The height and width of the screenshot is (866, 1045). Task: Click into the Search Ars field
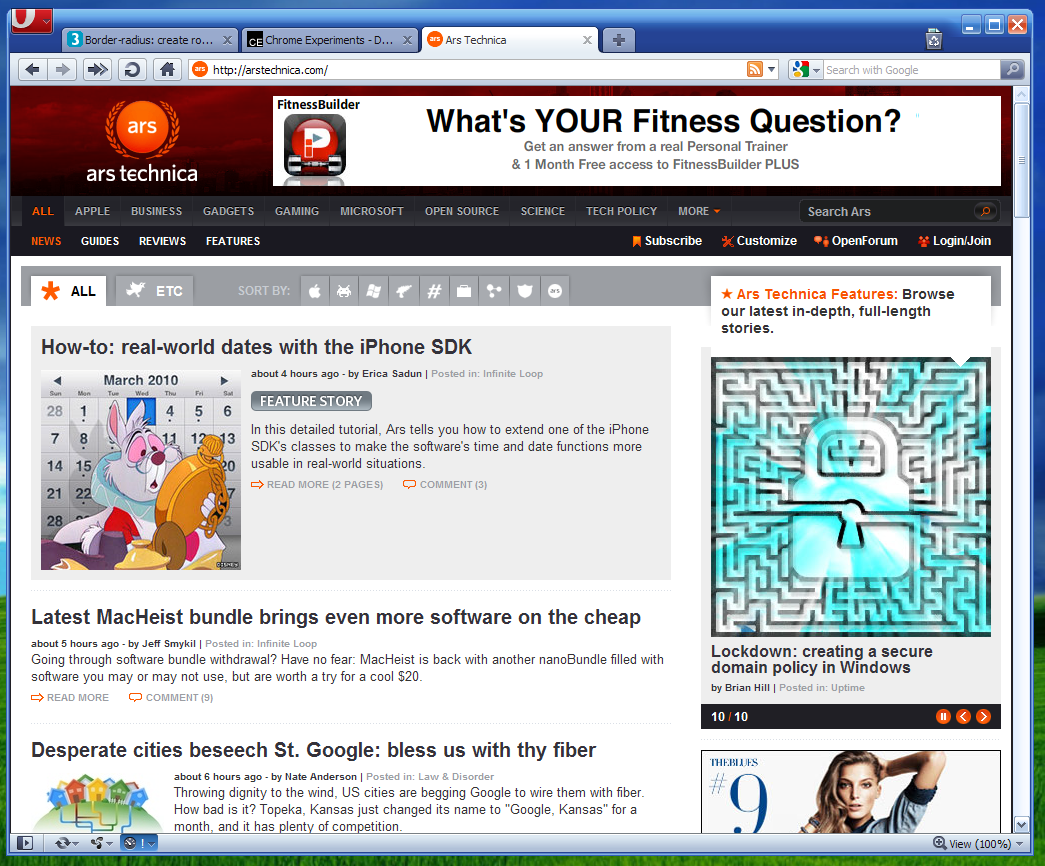click(x=888, y=211)
